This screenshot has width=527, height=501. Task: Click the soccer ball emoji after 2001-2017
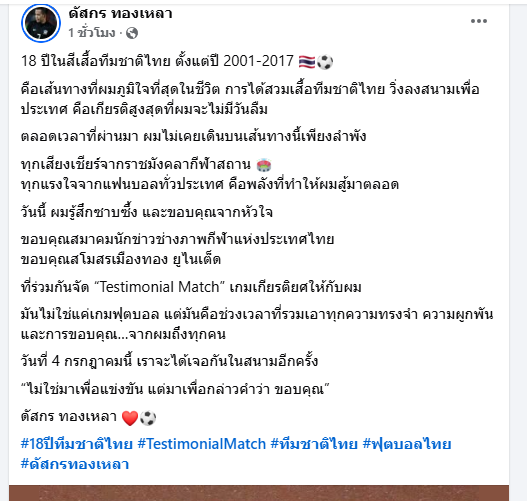325,62
